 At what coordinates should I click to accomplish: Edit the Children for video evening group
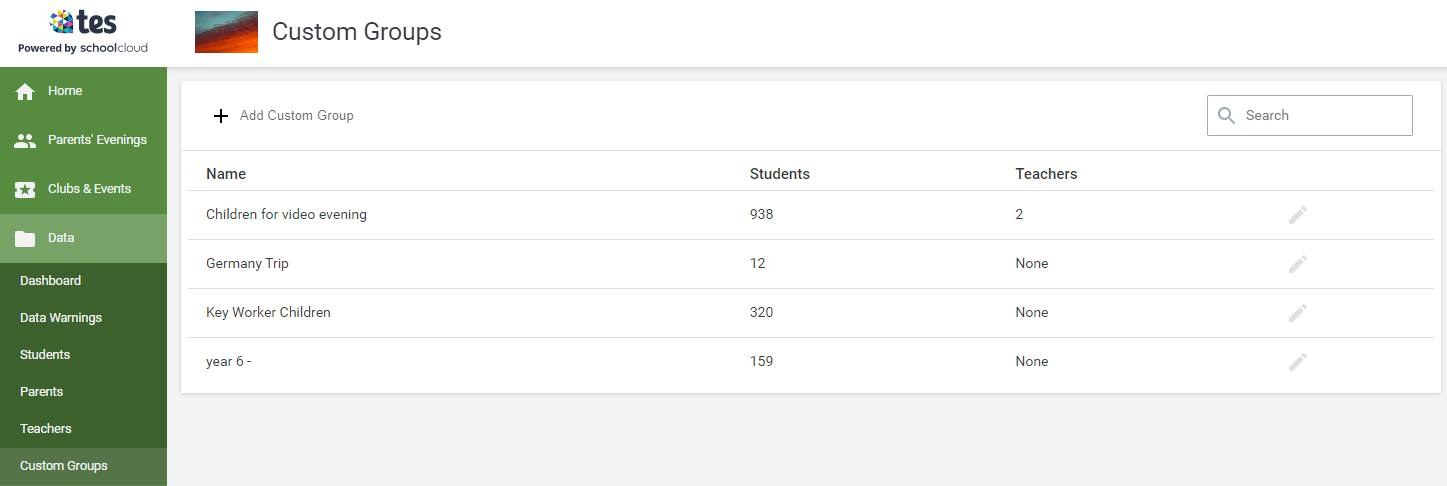[1297, 215]
